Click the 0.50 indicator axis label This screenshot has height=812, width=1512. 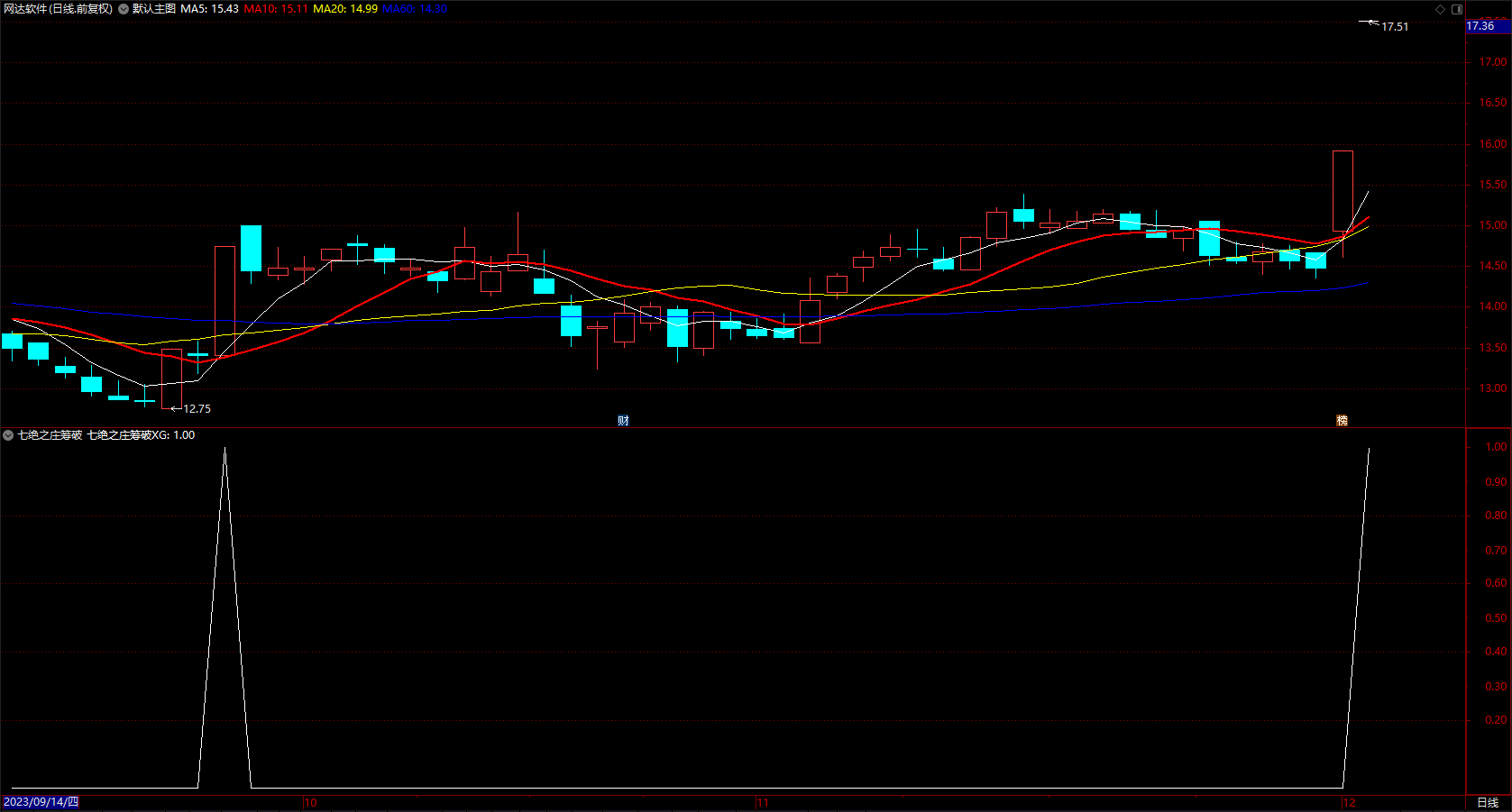point(1497,618)
